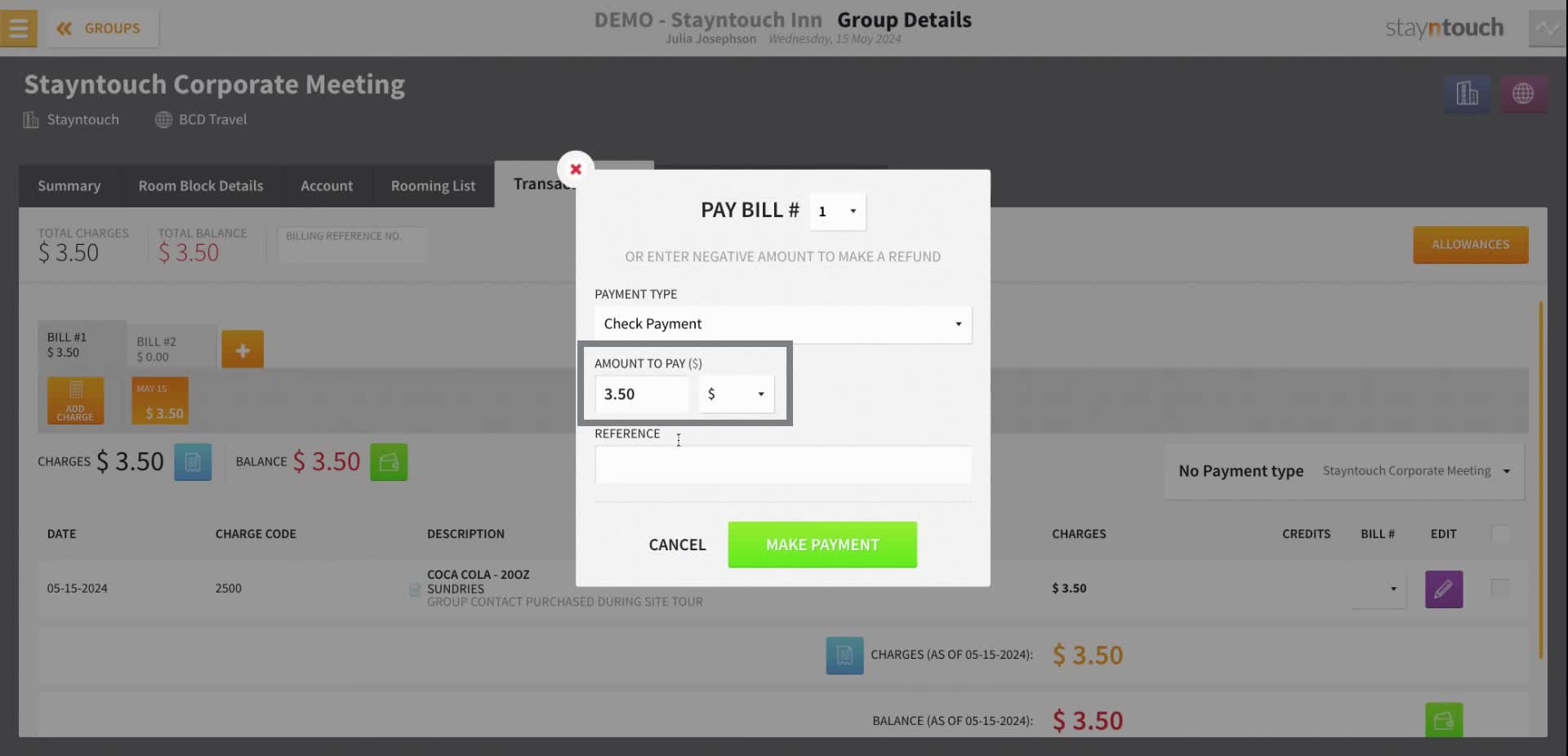Click the Stayntouch Corporate Meeting group title
Screen dimensions: 1568x756
[x=214, y=84]
